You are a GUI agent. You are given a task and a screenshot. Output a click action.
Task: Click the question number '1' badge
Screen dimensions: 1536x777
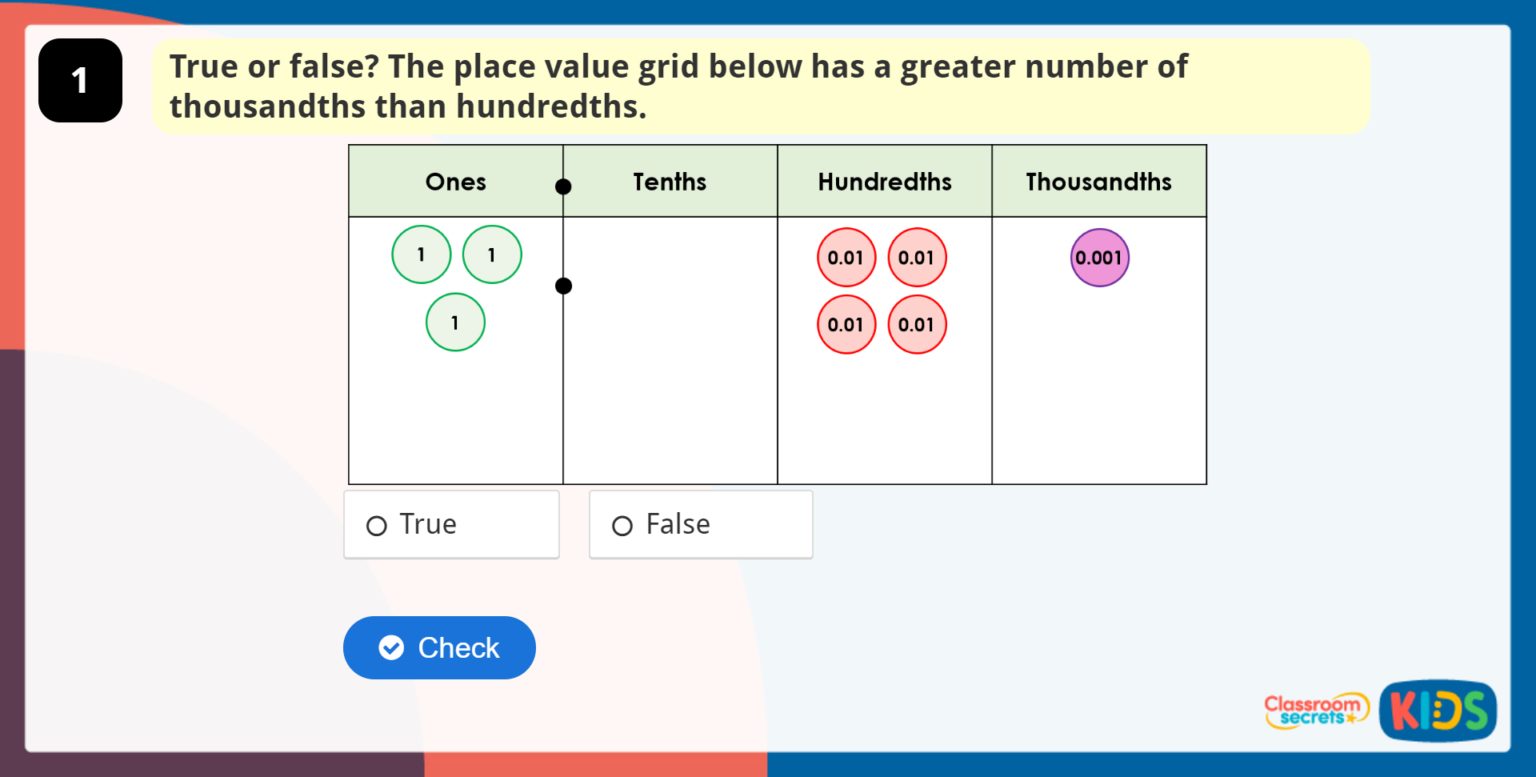point(80,80)
